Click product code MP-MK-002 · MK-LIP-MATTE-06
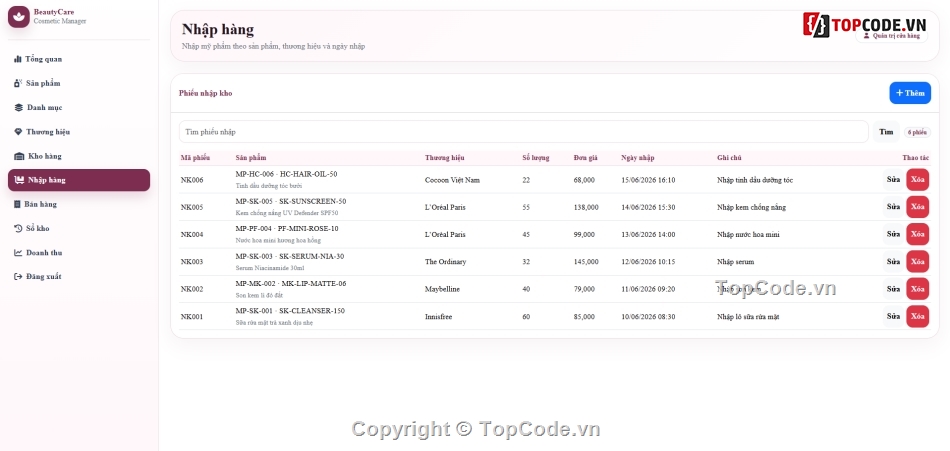The height and width of the screenshot is (451, 950). [291, 284]
